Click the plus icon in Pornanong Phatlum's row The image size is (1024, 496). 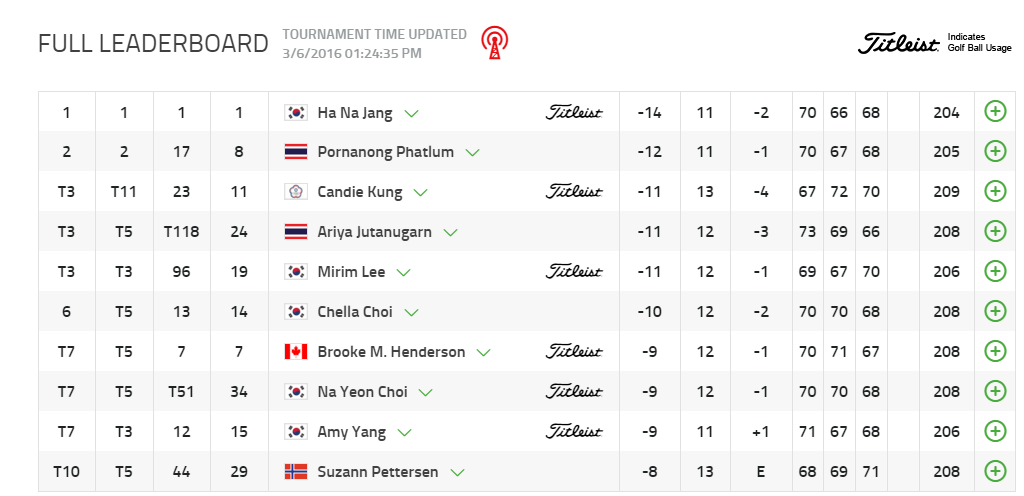[995, 151]
